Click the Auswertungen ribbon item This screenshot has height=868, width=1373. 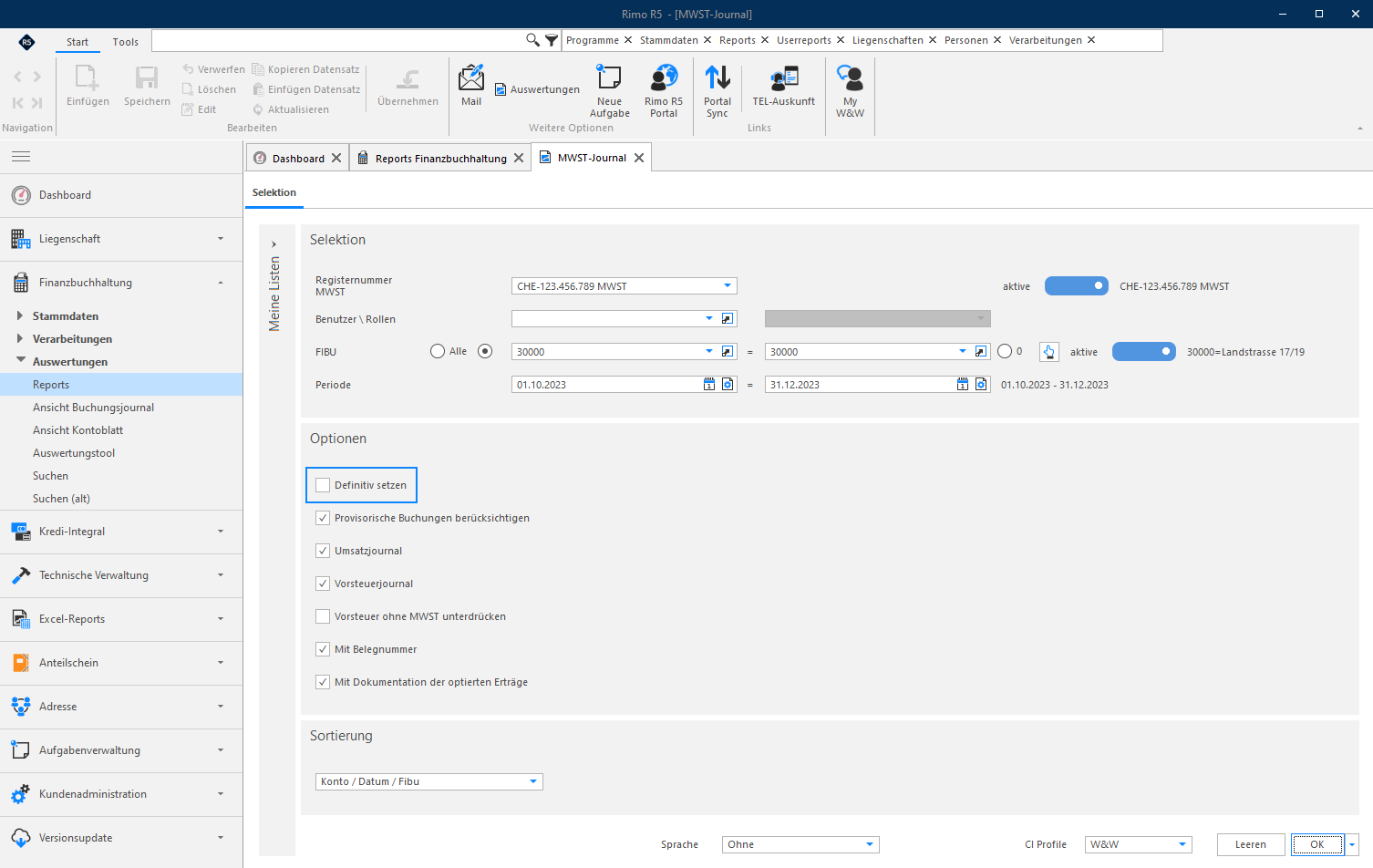(x=538, y=89)
